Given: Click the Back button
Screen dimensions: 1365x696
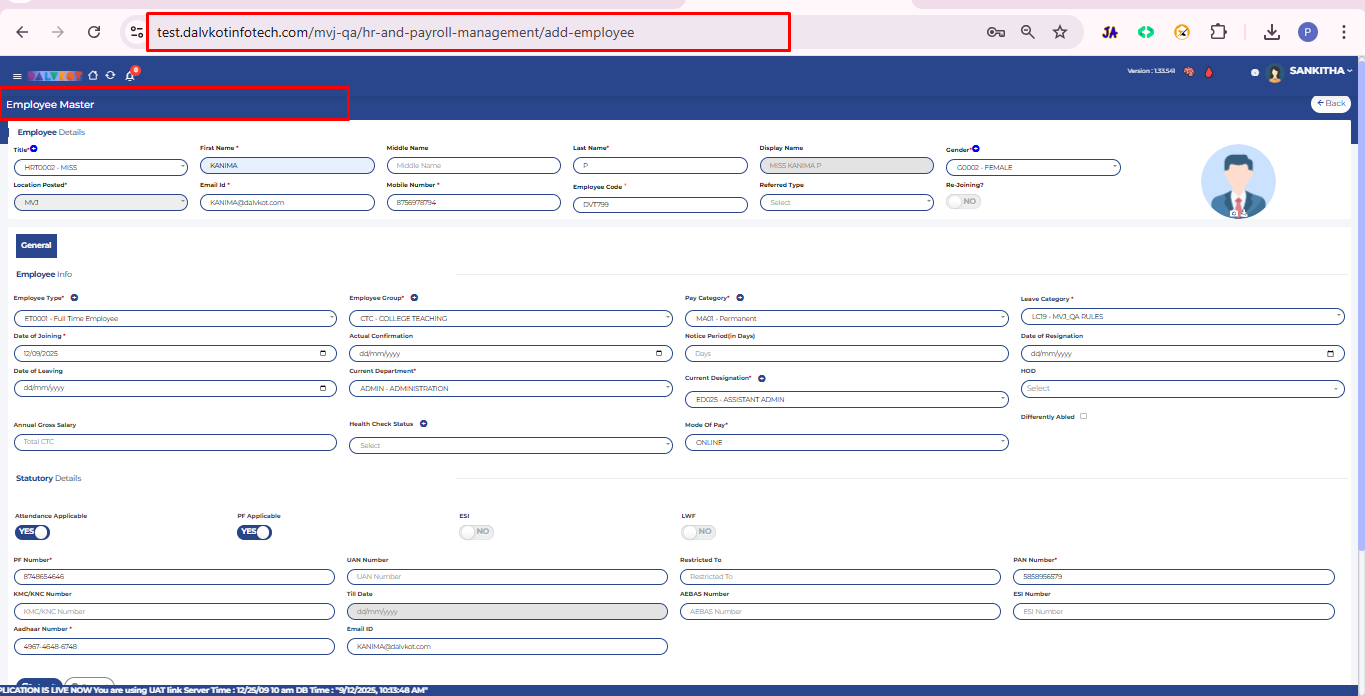Looking at the screenshot, I should point(1330,103).
